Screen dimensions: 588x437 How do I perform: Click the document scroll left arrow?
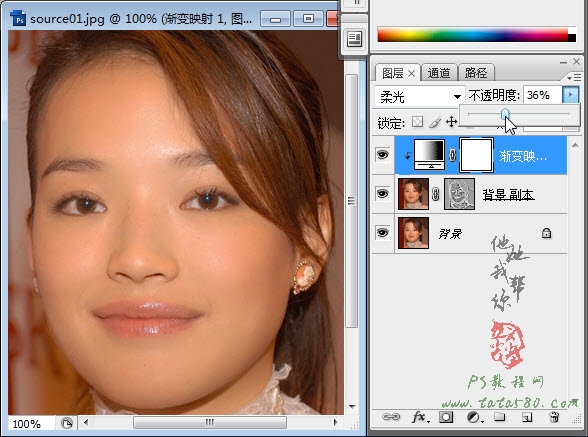tap(86, 423)
